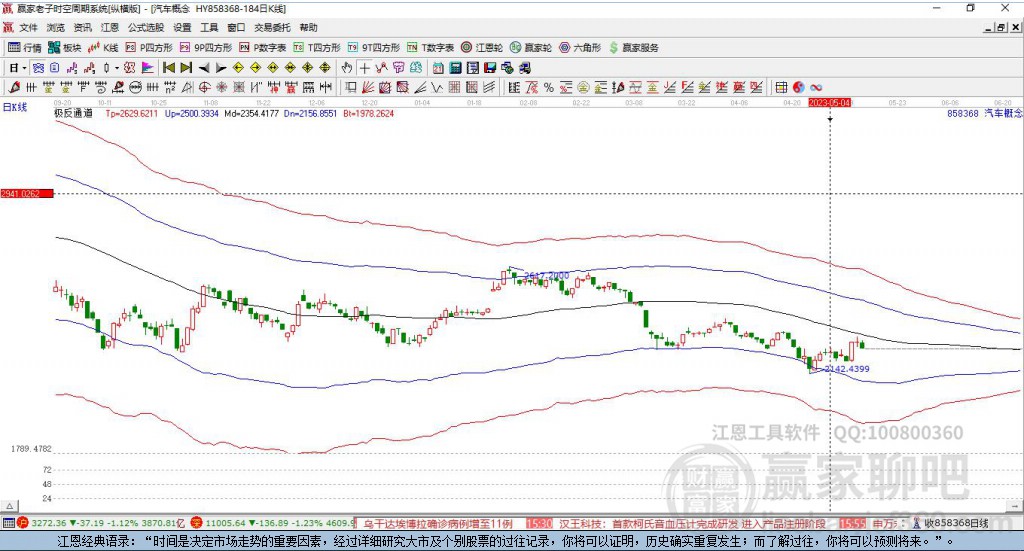Open the 窗口 menu
Screen dimensions: 1024x551
coord(236,27)
